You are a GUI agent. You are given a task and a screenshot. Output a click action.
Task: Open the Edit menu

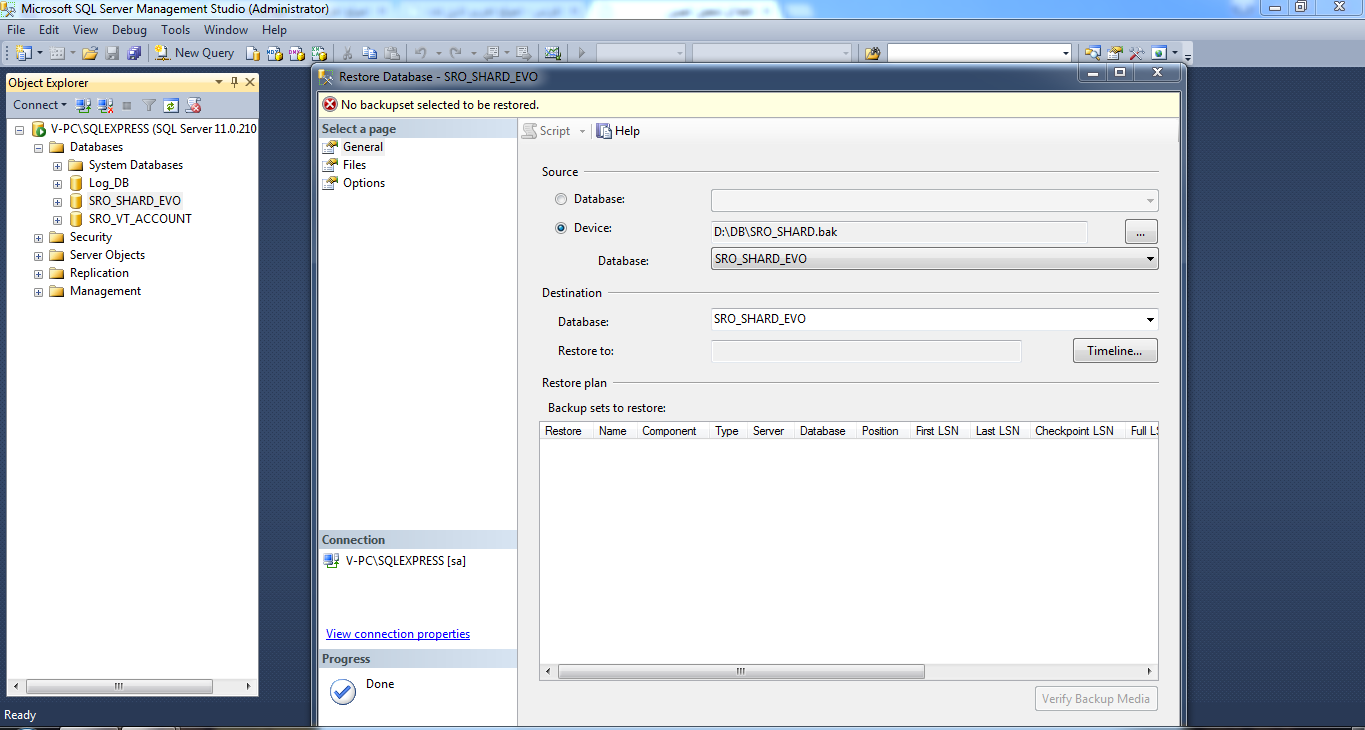(49, 30)
